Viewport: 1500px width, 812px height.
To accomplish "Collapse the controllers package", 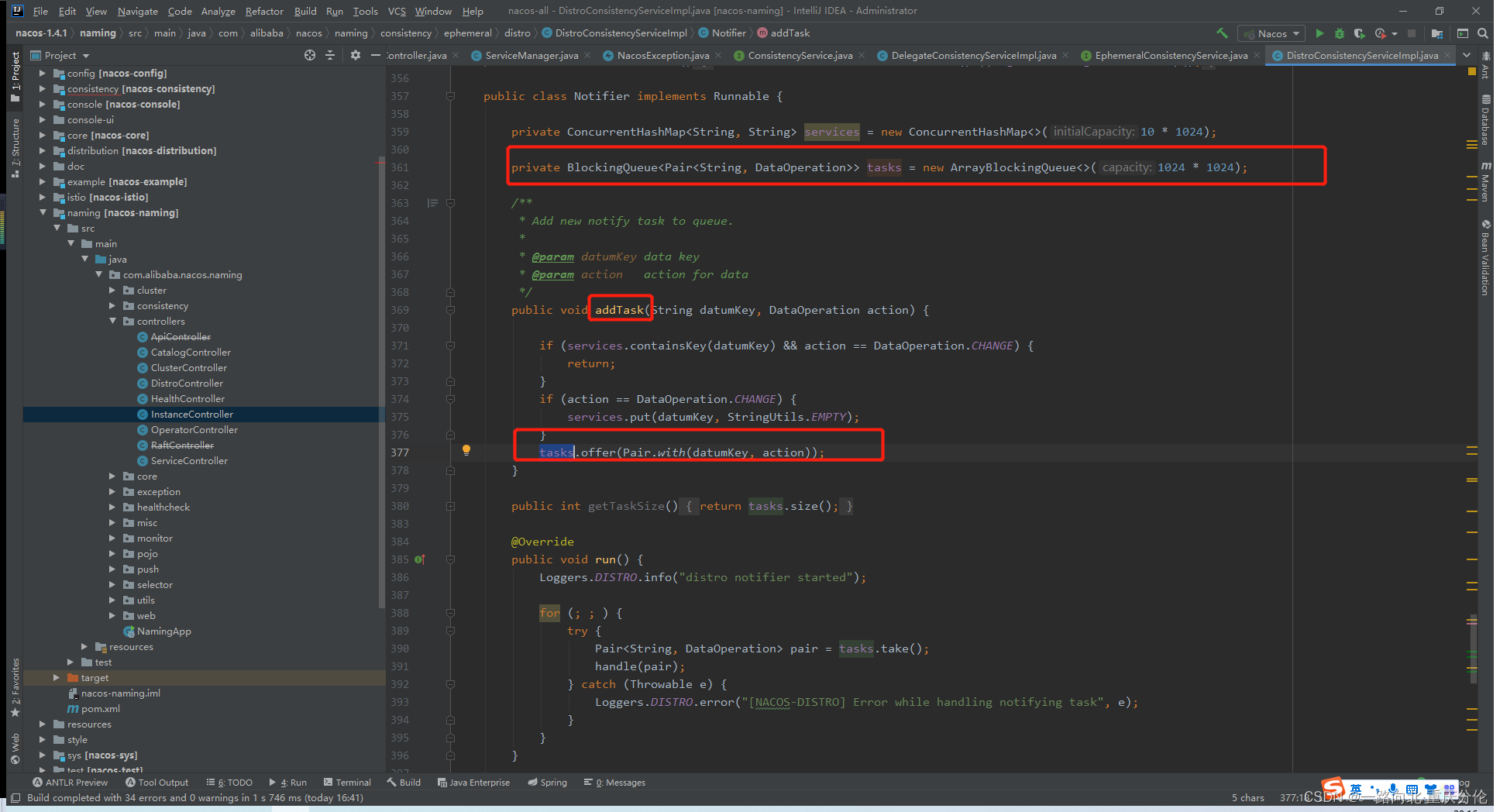I will (x=112, y=321).
